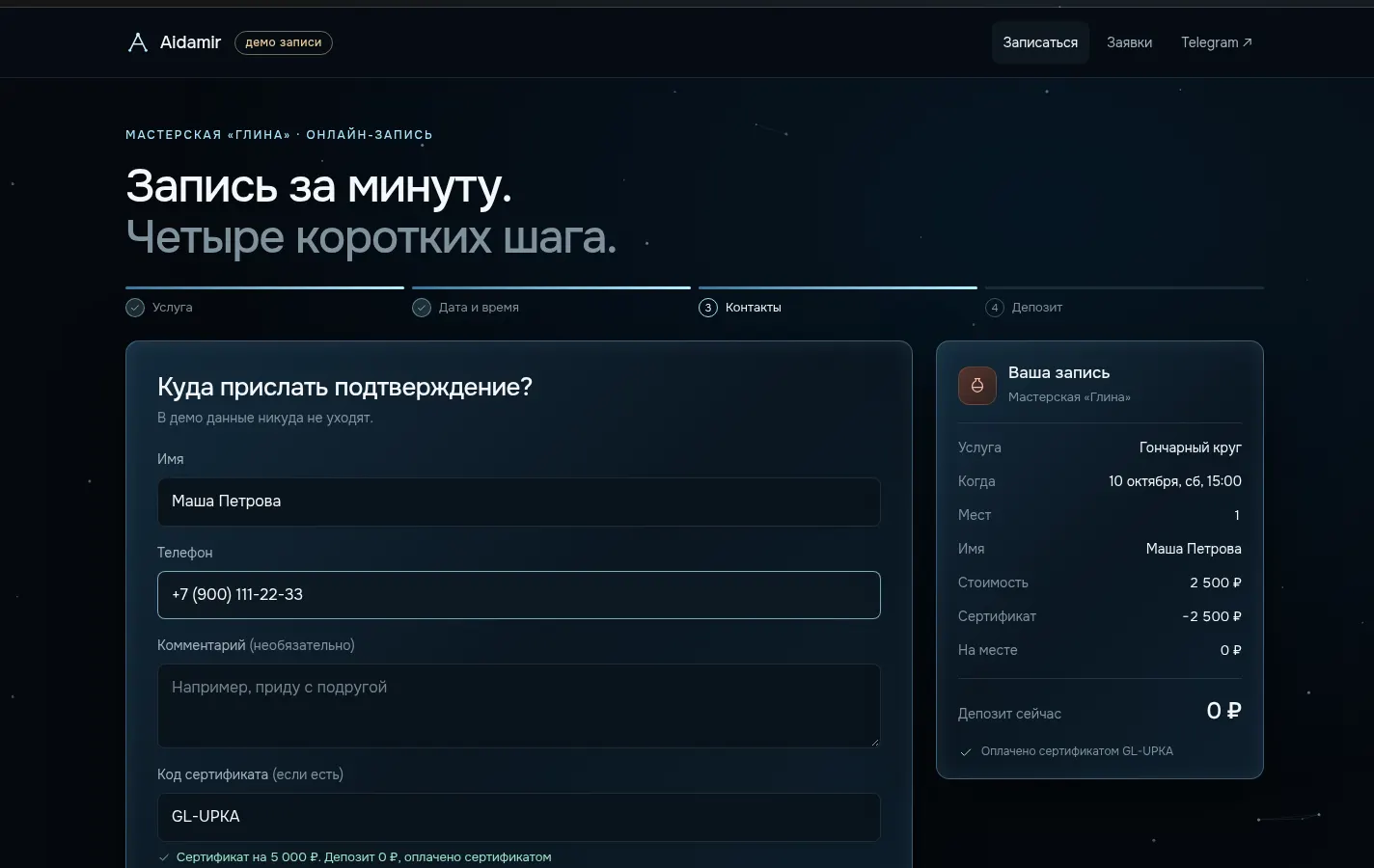Screen dimensions: 1374x868
Task: Click the number 3 circle by «Контакты»
Action: point(708,308)
